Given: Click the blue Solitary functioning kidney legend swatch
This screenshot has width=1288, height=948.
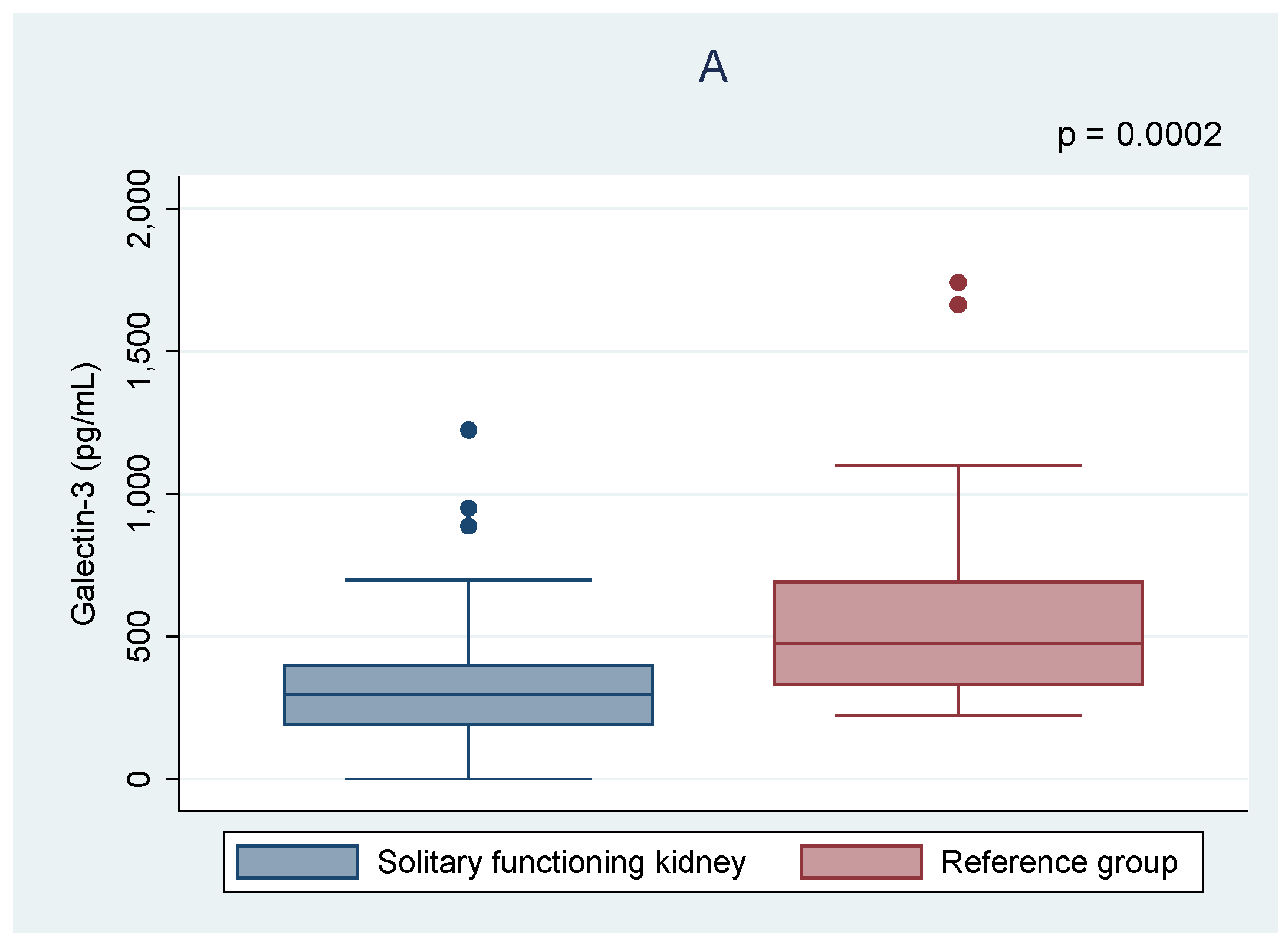Looking at the screenshot, I should point(297,862).
